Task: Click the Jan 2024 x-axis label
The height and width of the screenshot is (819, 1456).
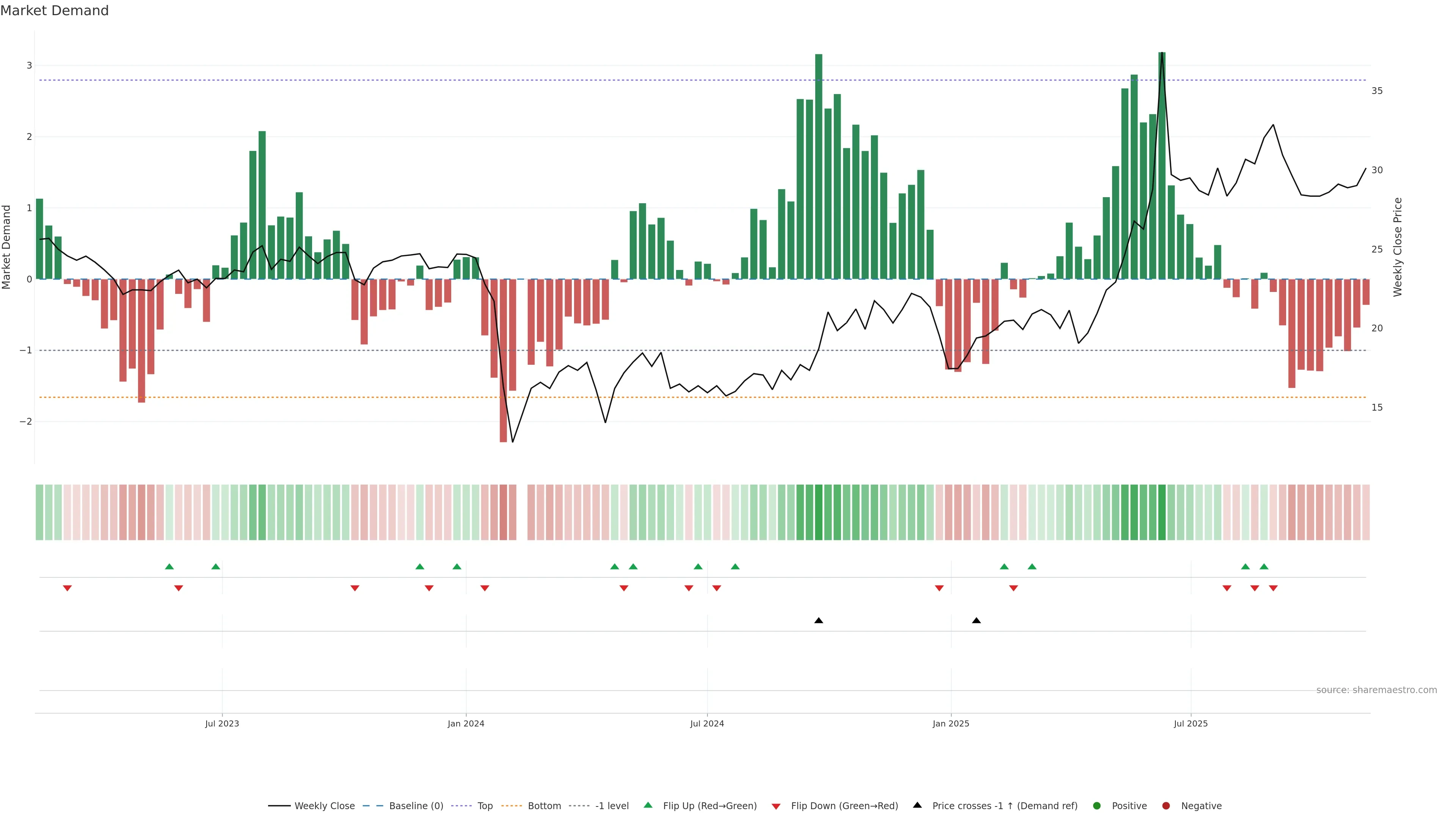Action: click(466, 723)
